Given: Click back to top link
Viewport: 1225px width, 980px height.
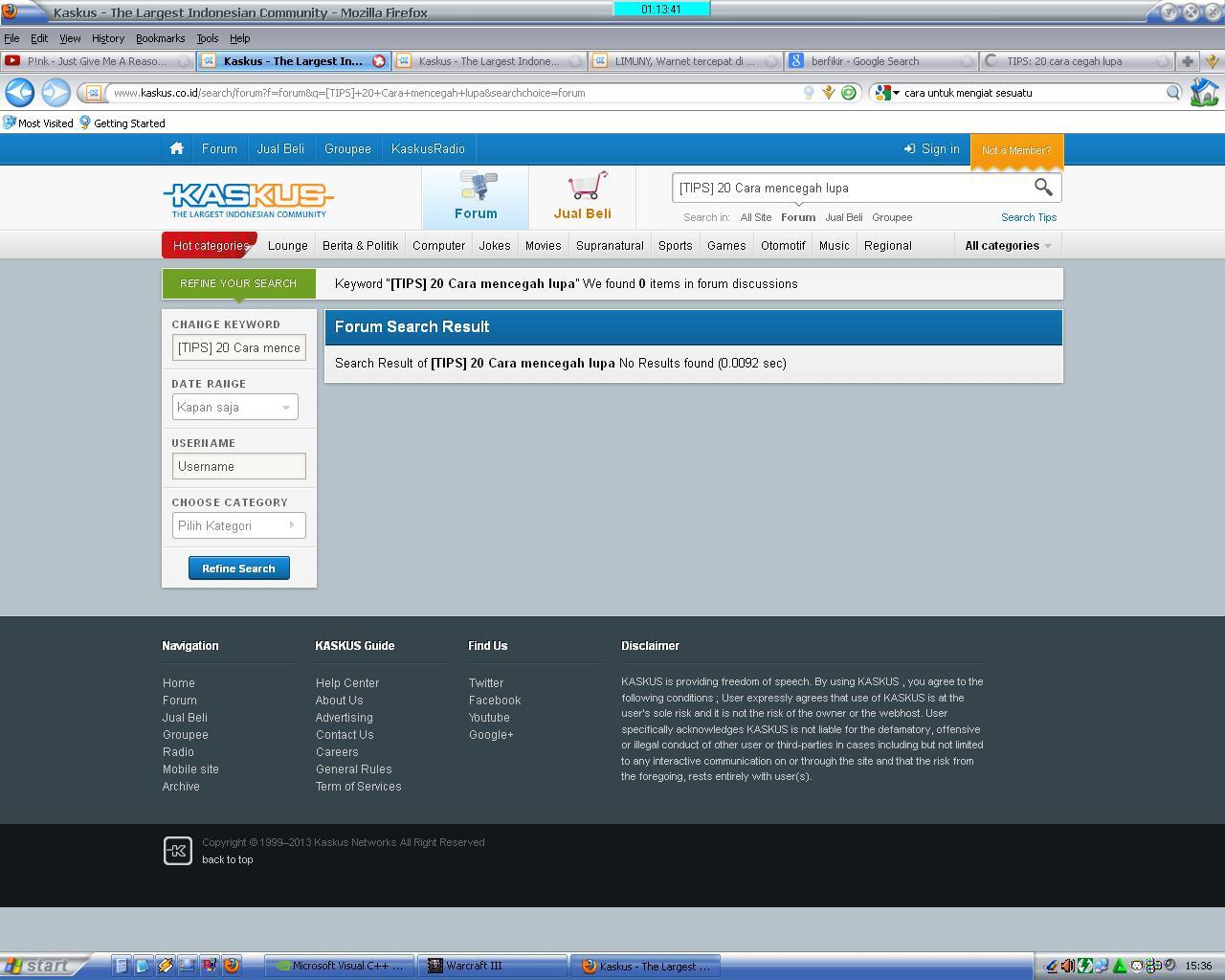Looking at the screenshot, I should pos(228,859).
